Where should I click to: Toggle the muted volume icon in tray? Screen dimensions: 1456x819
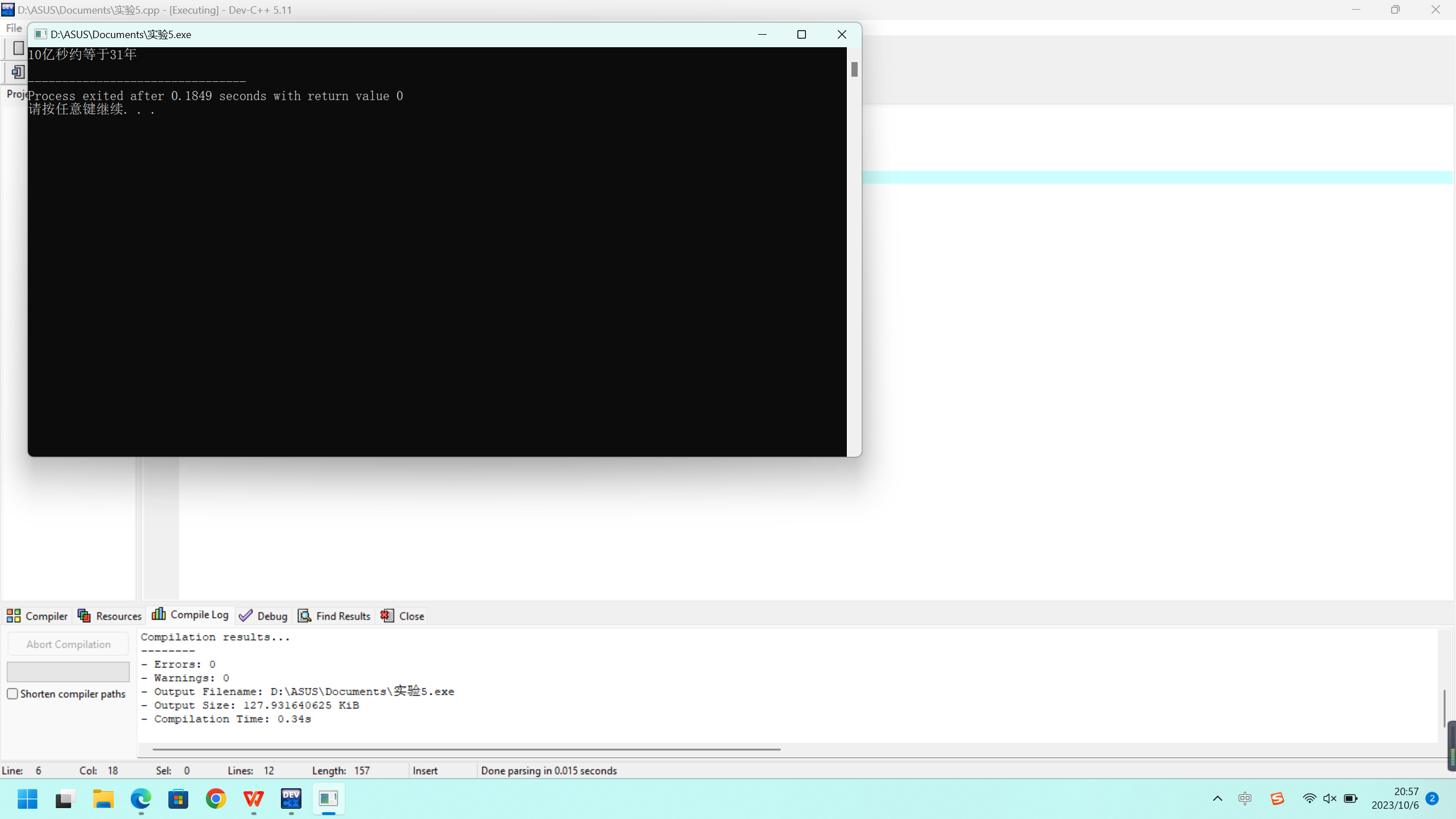click(x=1330, y=799)
